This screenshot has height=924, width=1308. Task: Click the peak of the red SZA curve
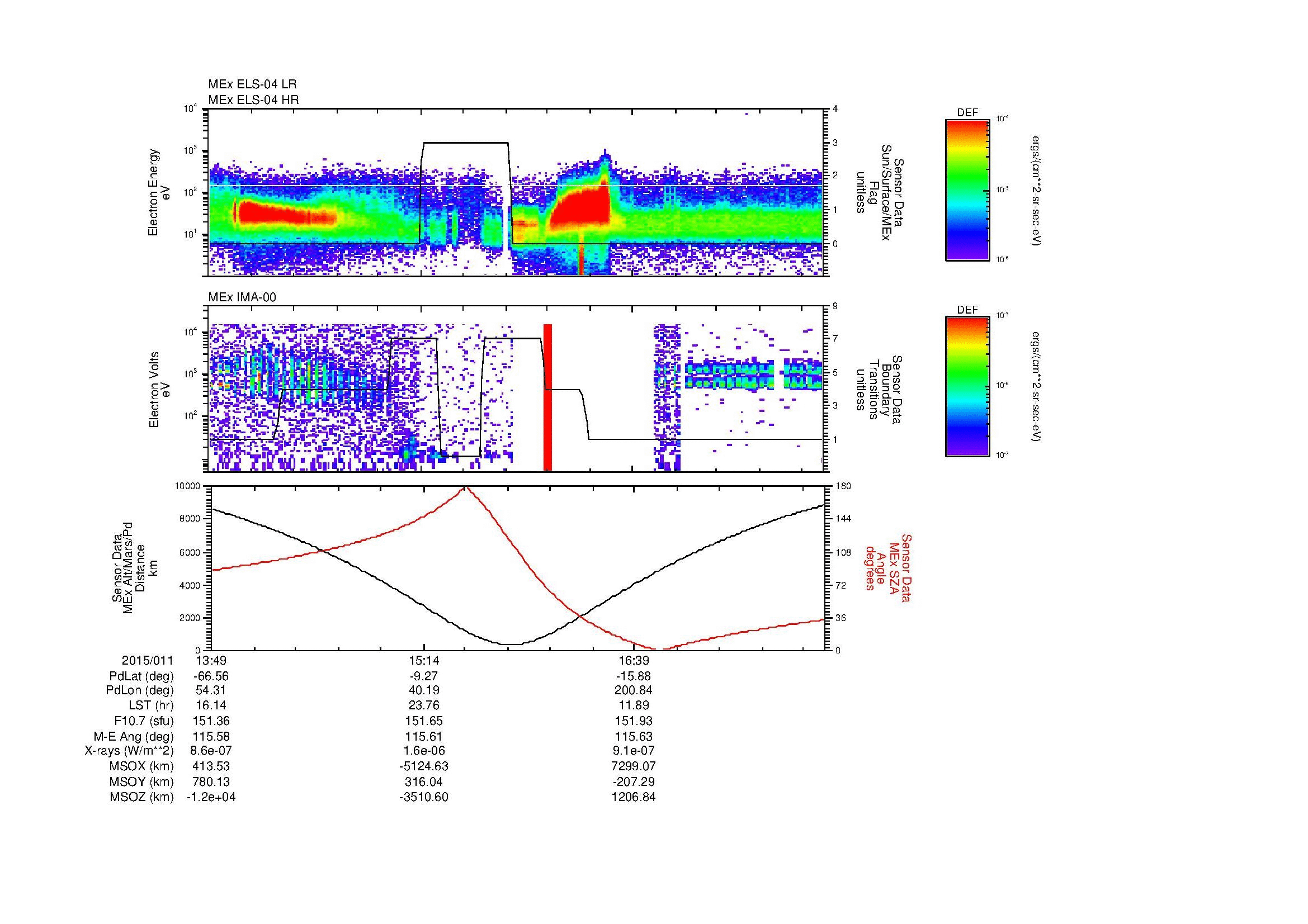pyautogui.click(x=465, y=487)
